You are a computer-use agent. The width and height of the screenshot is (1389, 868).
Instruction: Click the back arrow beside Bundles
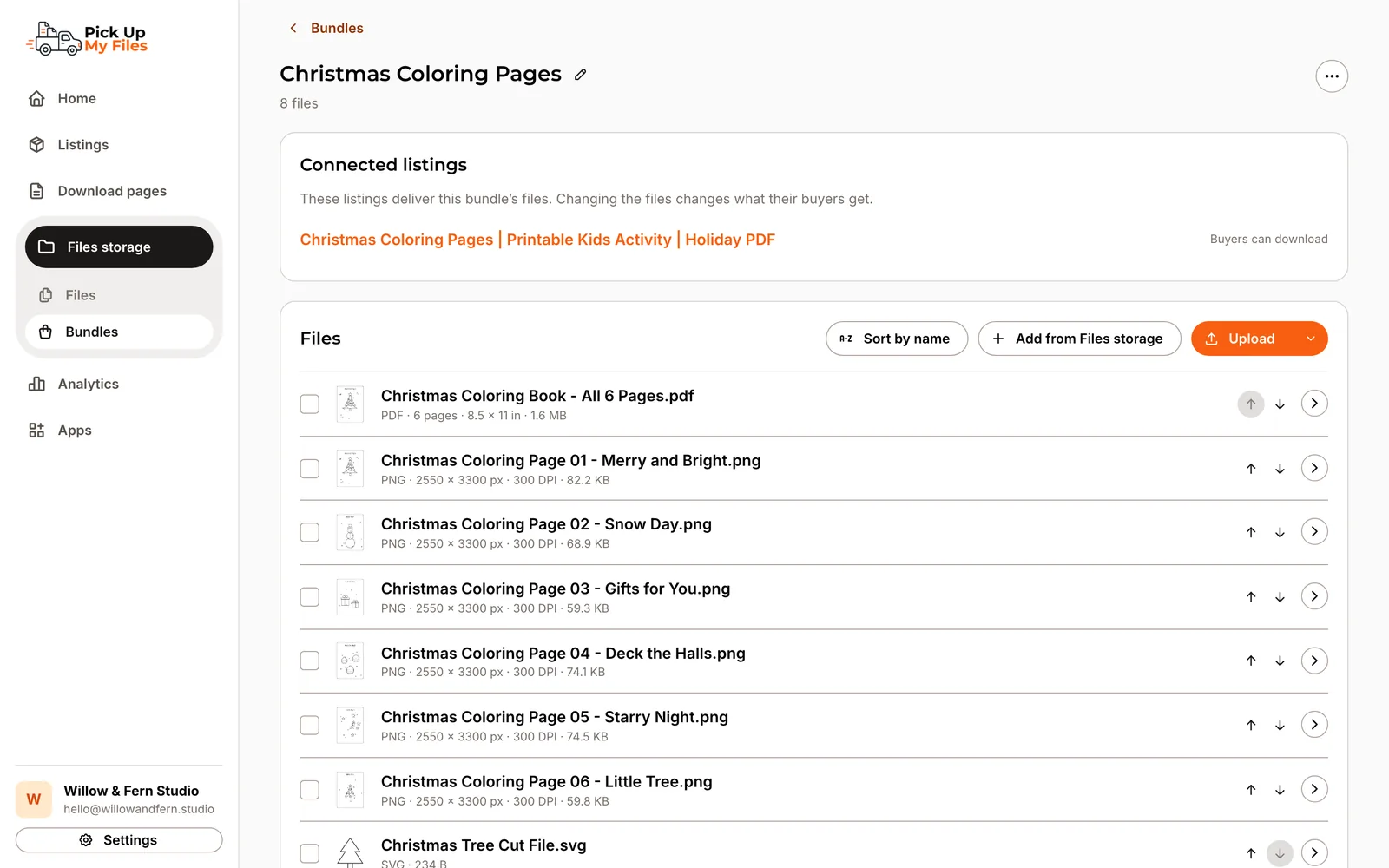(x=293, y=28)
